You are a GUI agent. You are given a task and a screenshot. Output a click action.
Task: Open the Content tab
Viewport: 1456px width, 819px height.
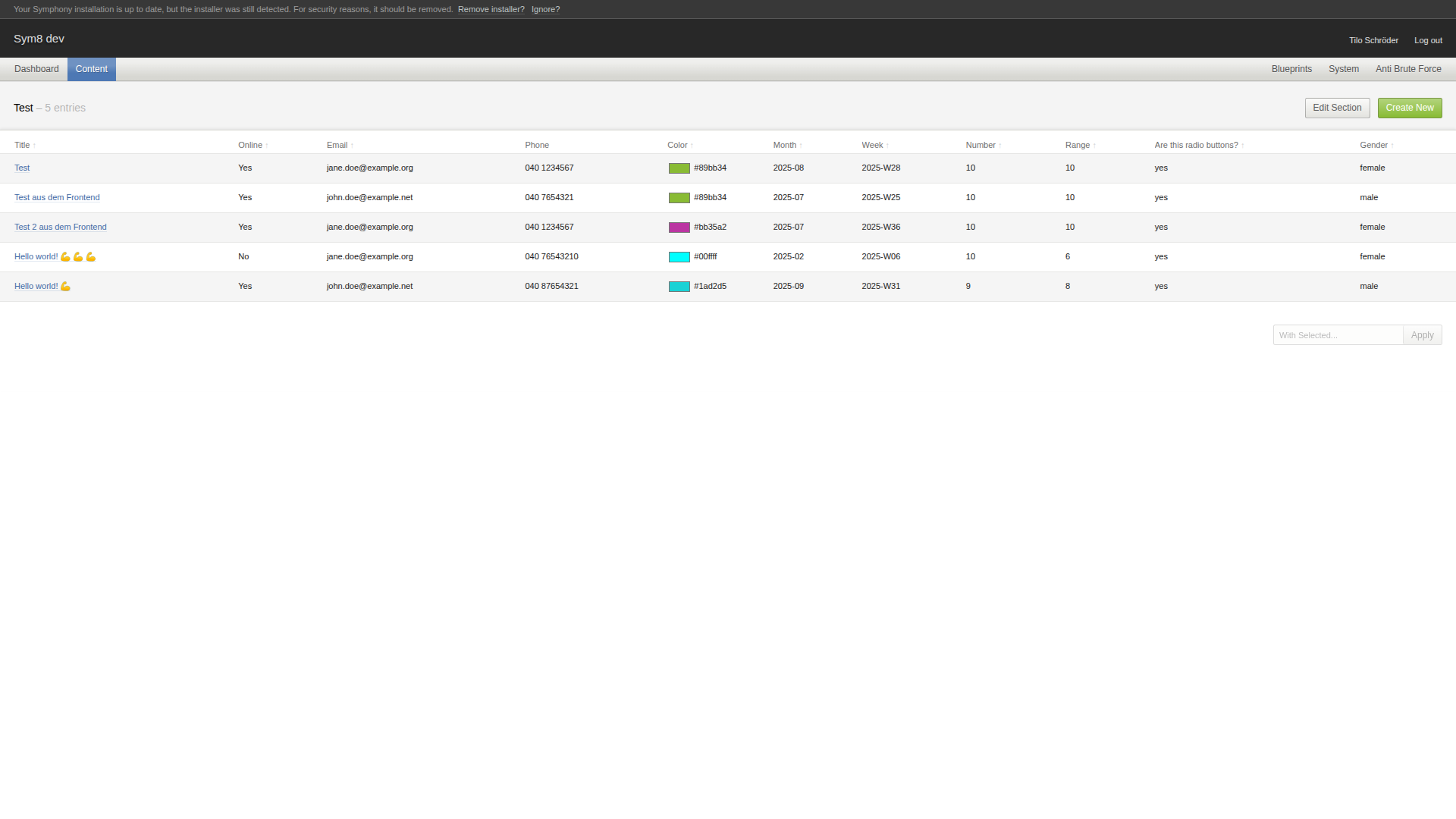point(91,69)
